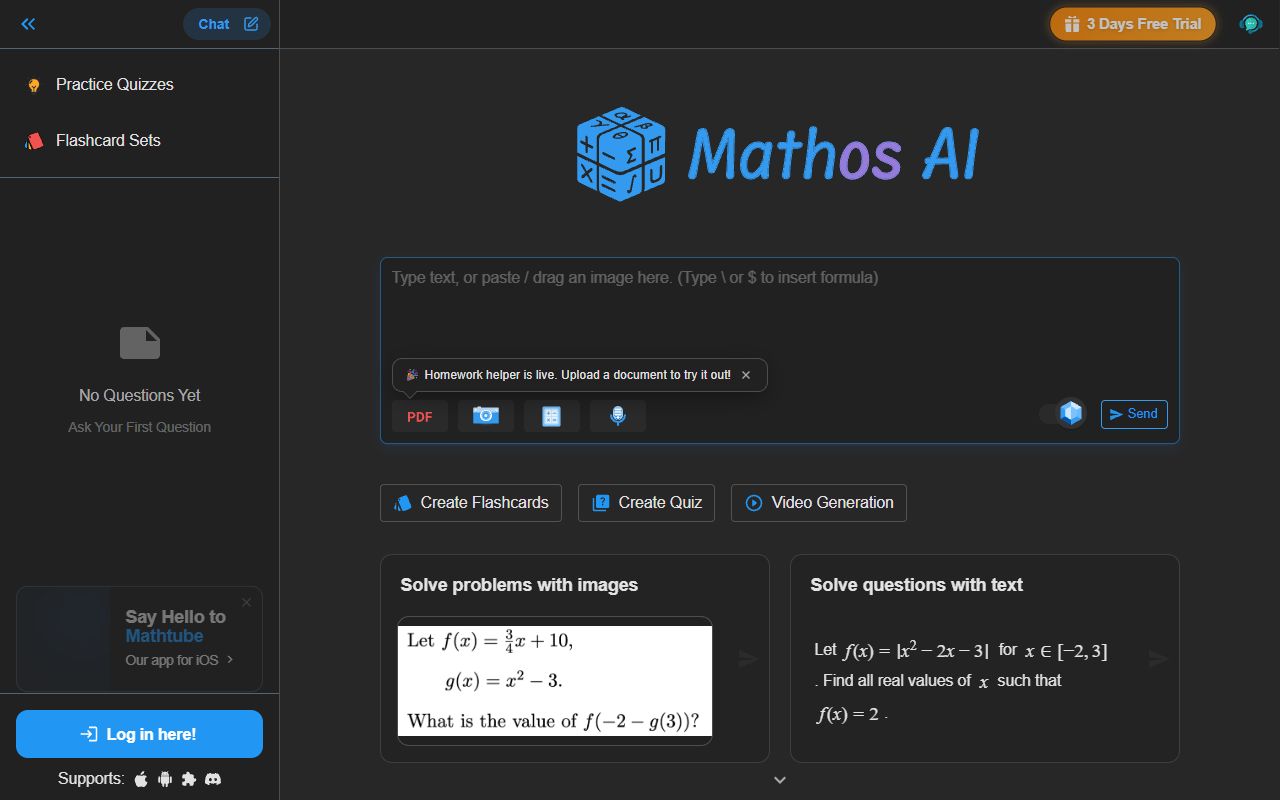Start the 3 Days Free Trial
Viewport: 1280px width, 800px height.
click(x=1132, y=23)
